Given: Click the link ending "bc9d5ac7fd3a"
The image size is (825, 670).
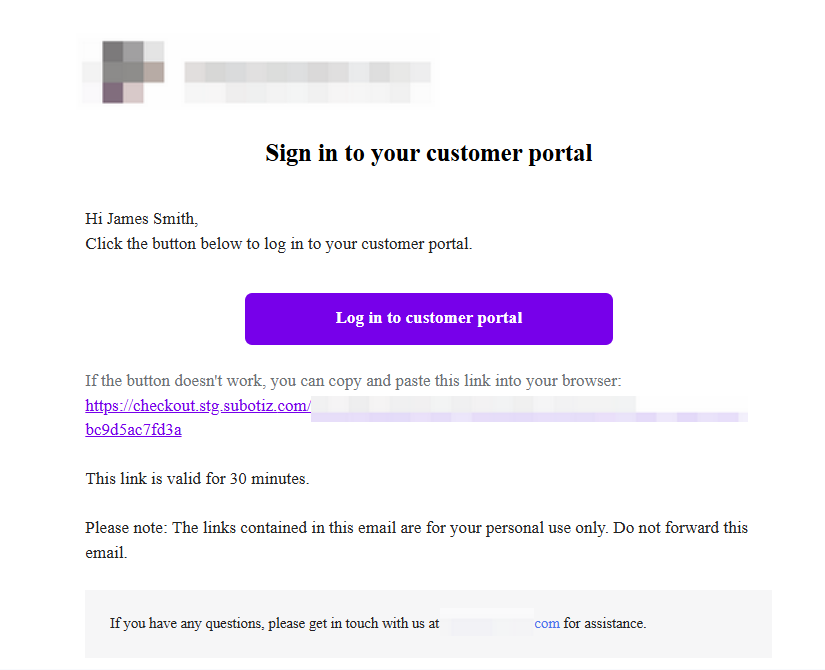Looking at the screenshot, I should point(133,430).
